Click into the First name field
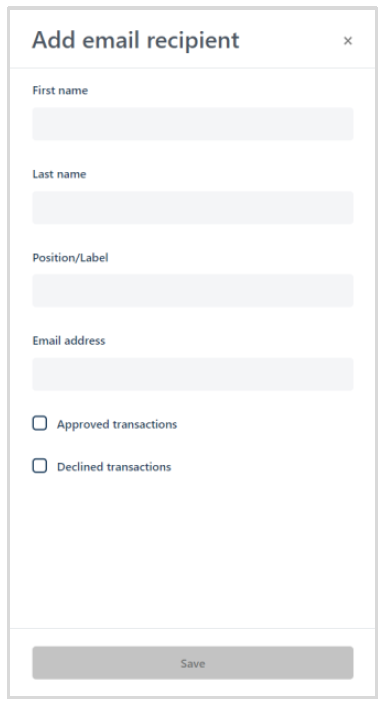The image size is (387, 701). [x=193, y=124]
